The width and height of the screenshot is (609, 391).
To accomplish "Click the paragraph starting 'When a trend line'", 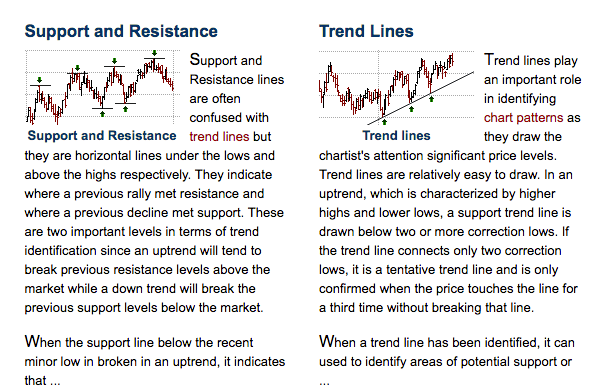I will click(x=447, y=361).
